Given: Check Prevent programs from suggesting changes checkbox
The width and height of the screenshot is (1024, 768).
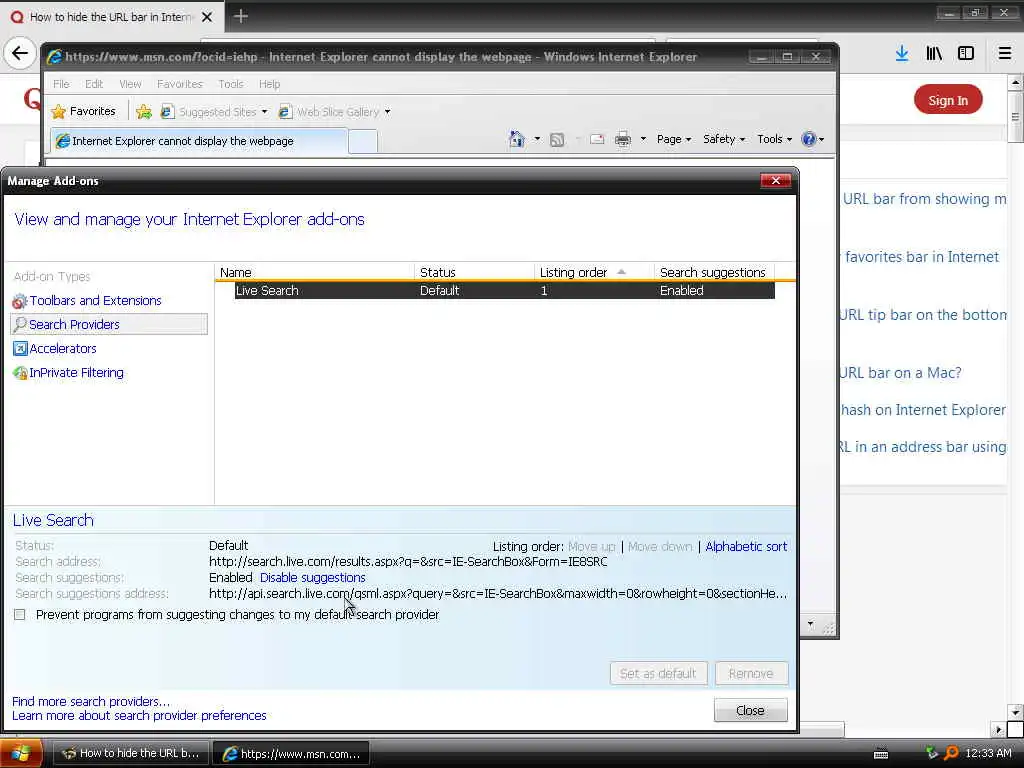Looking at the screenshot, I should click(x=20, y=615).
